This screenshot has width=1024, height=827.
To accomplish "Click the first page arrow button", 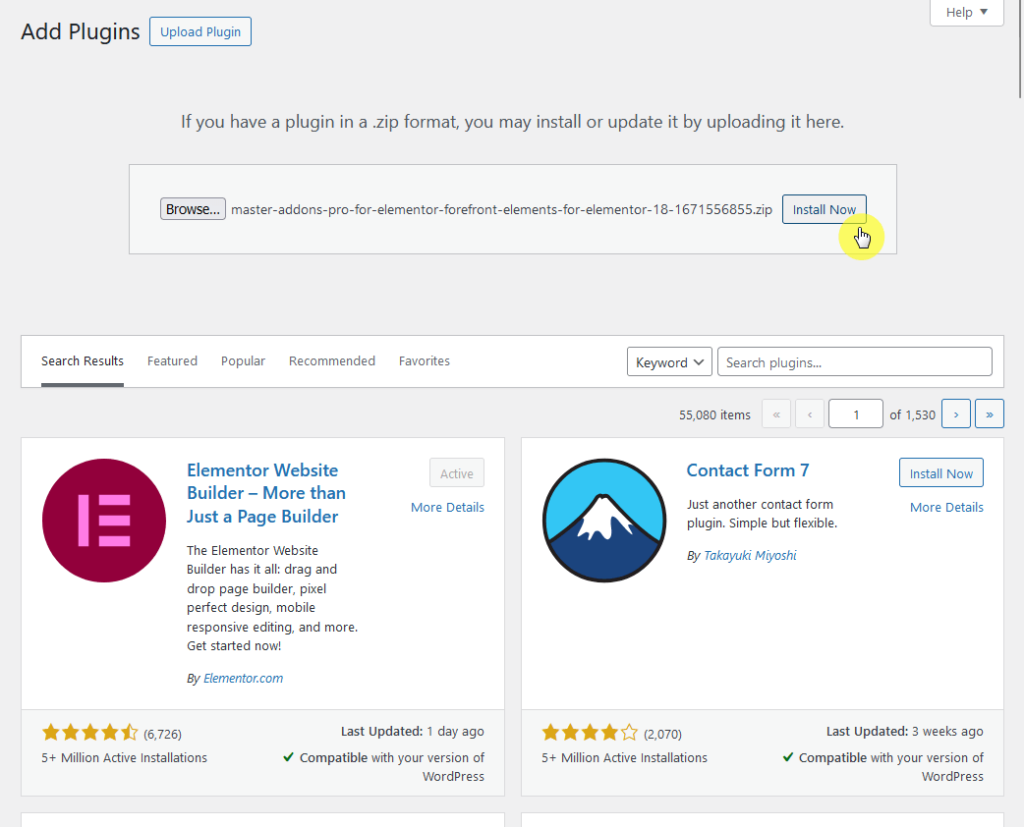I will [x=776, y=414].
